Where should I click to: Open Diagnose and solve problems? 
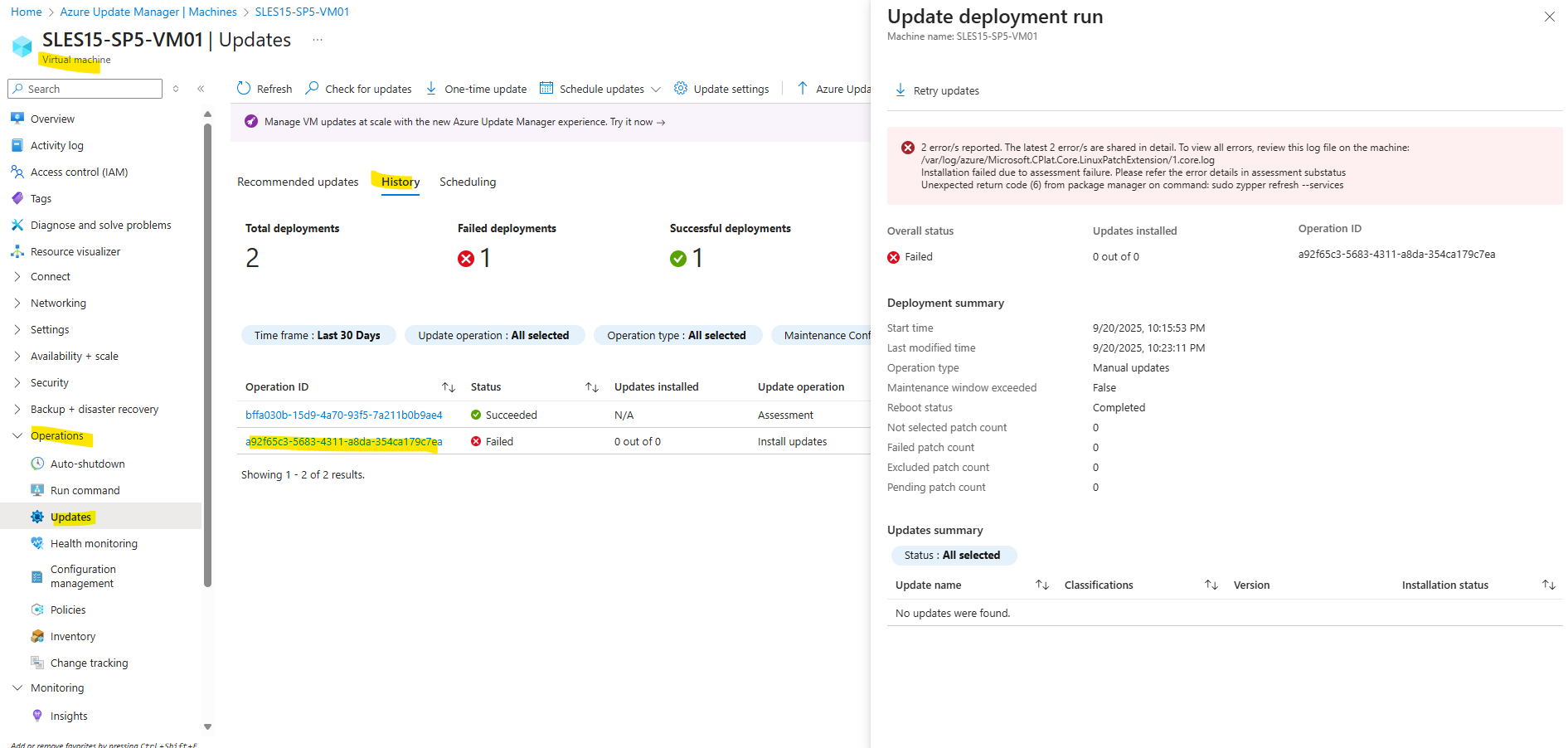coord(100,225)
